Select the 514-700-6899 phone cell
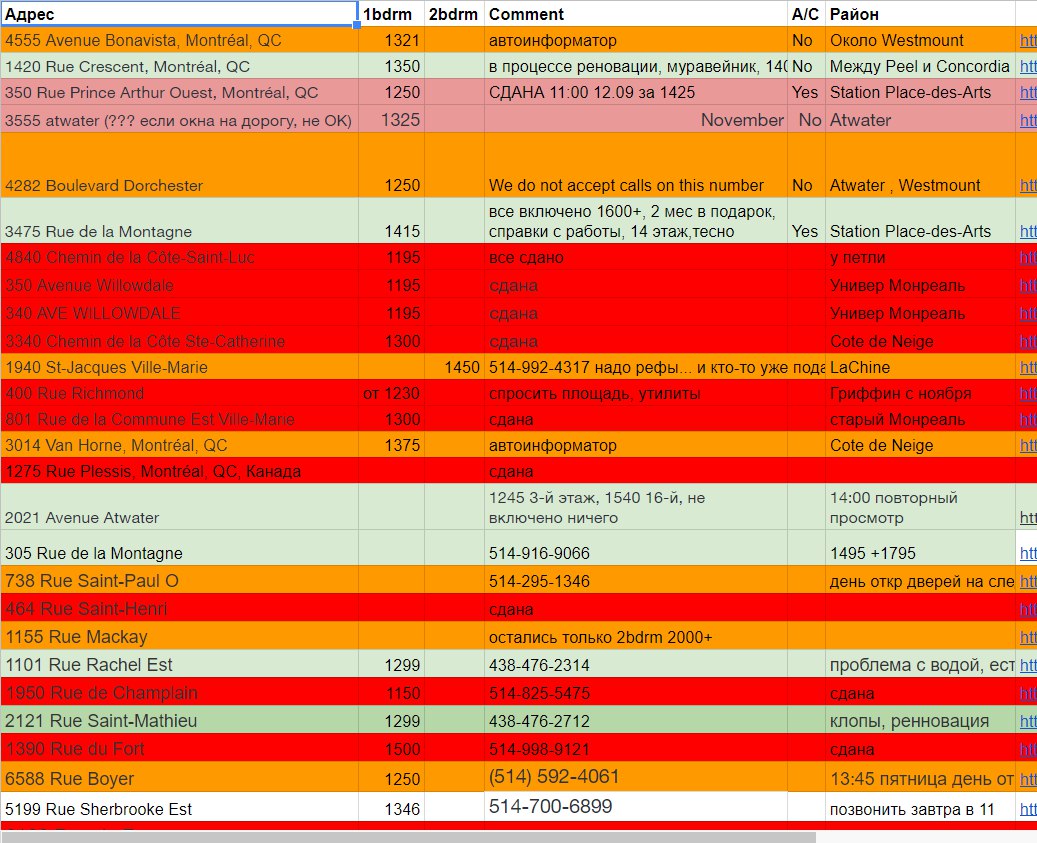 point(636,807)
